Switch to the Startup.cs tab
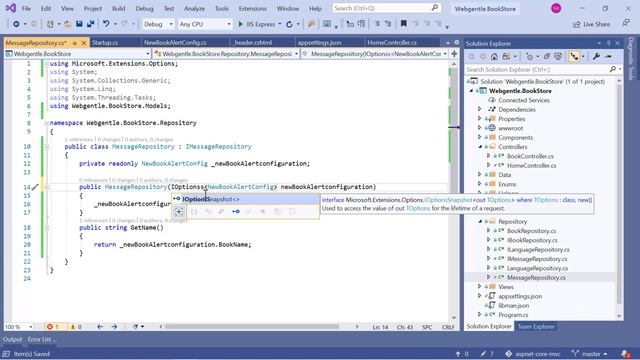This screenshot has width=640, height=360. point(105,42)
